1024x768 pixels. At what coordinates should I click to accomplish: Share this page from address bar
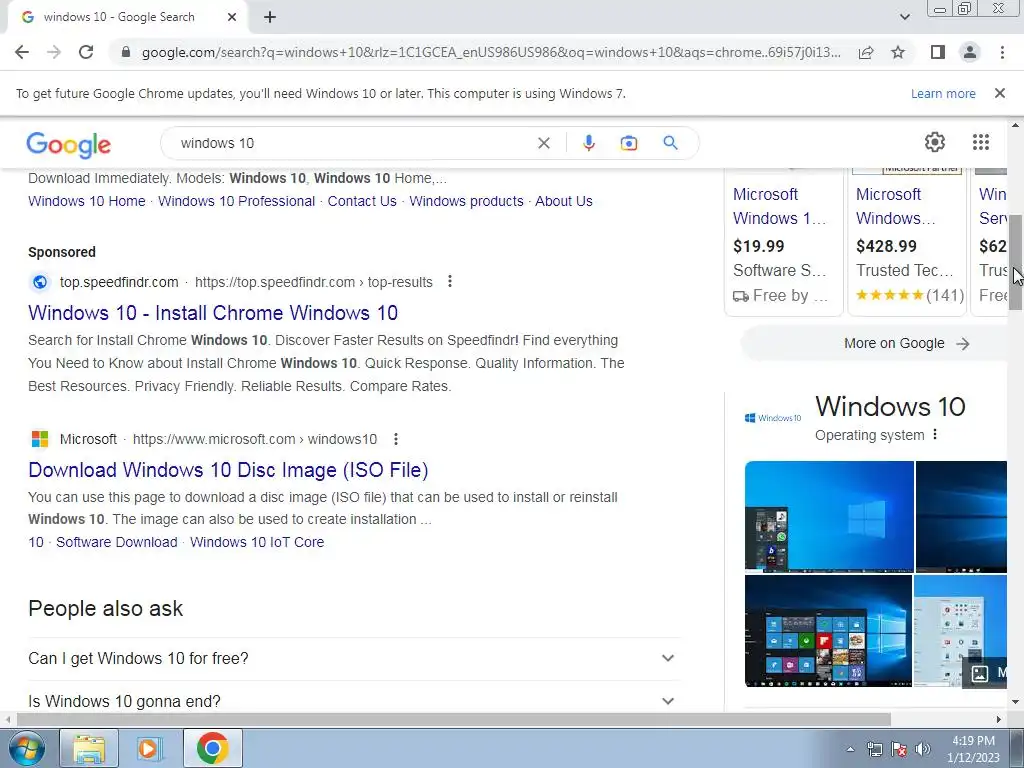coord(866,52)
